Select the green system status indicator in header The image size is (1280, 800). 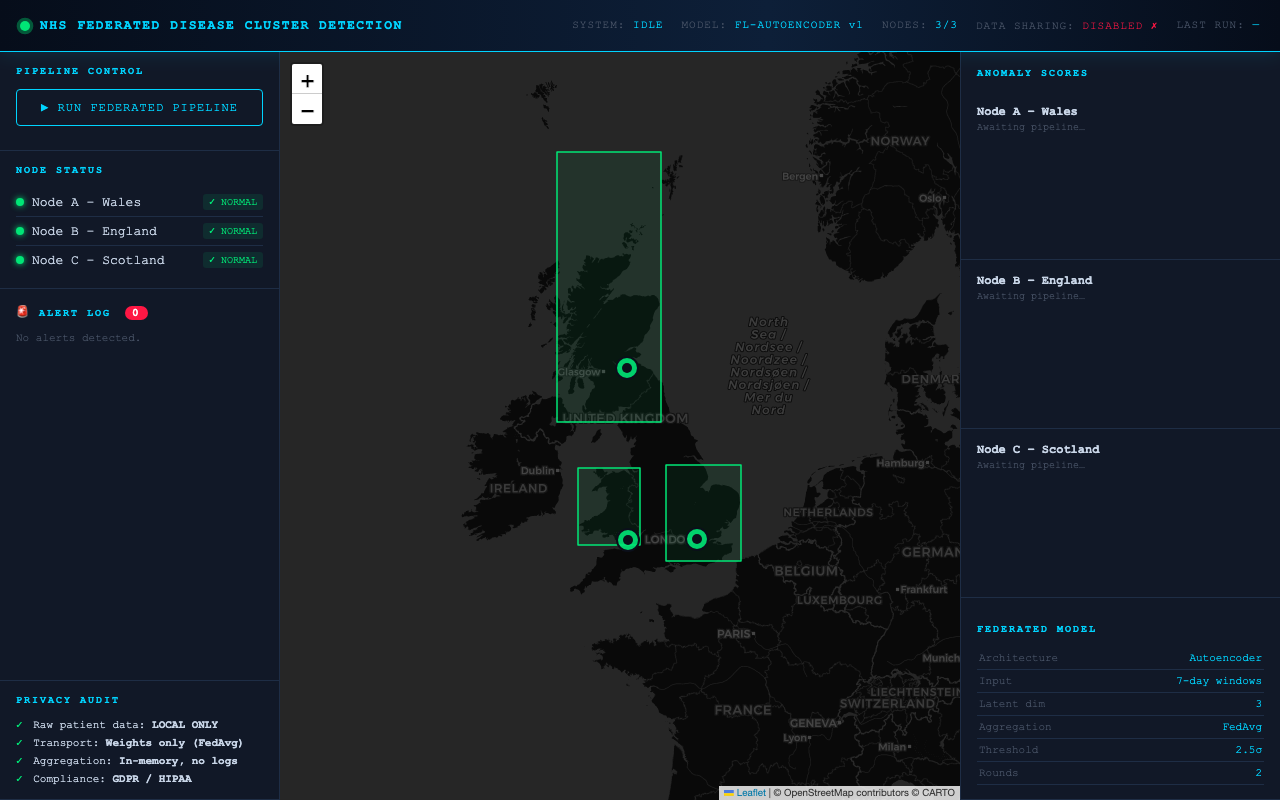(25, 26)
